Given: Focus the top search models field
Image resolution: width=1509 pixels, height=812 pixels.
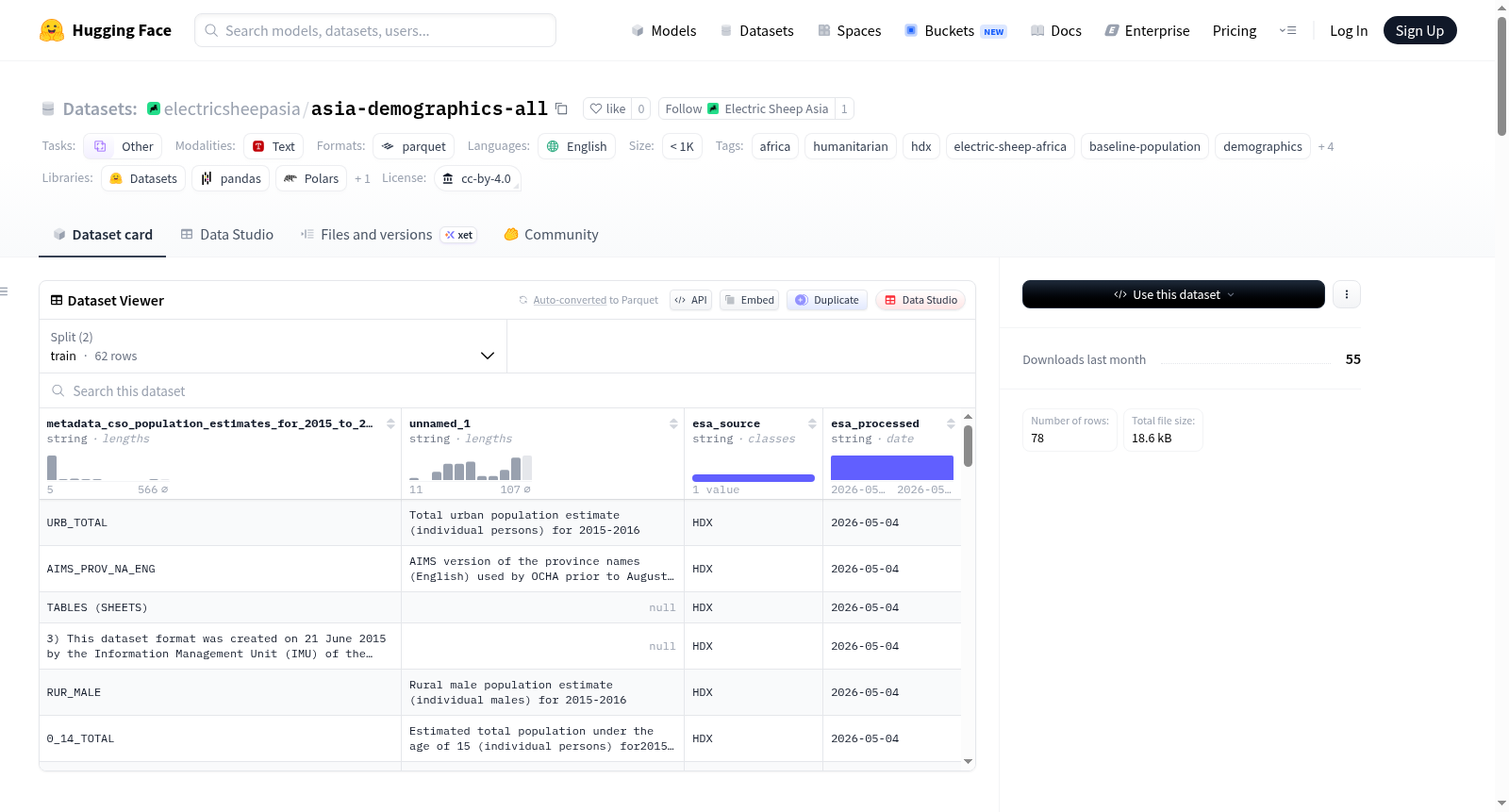Looking at the screenshot, I should (375, 30).
